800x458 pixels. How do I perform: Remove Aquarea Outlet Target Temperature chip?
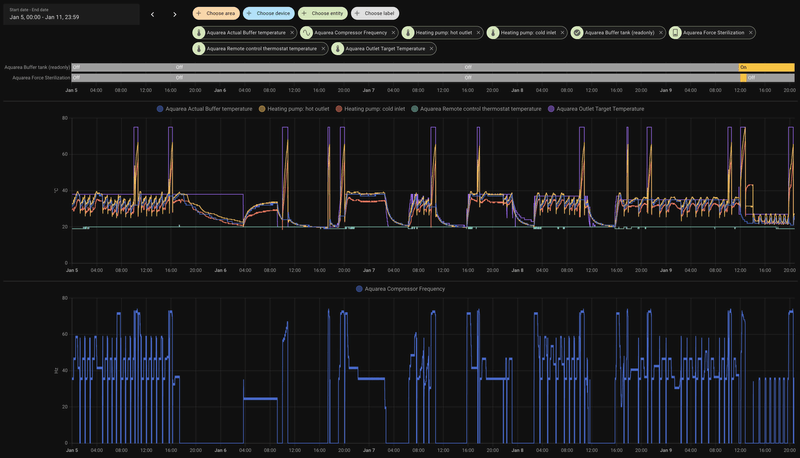(431, 49)
